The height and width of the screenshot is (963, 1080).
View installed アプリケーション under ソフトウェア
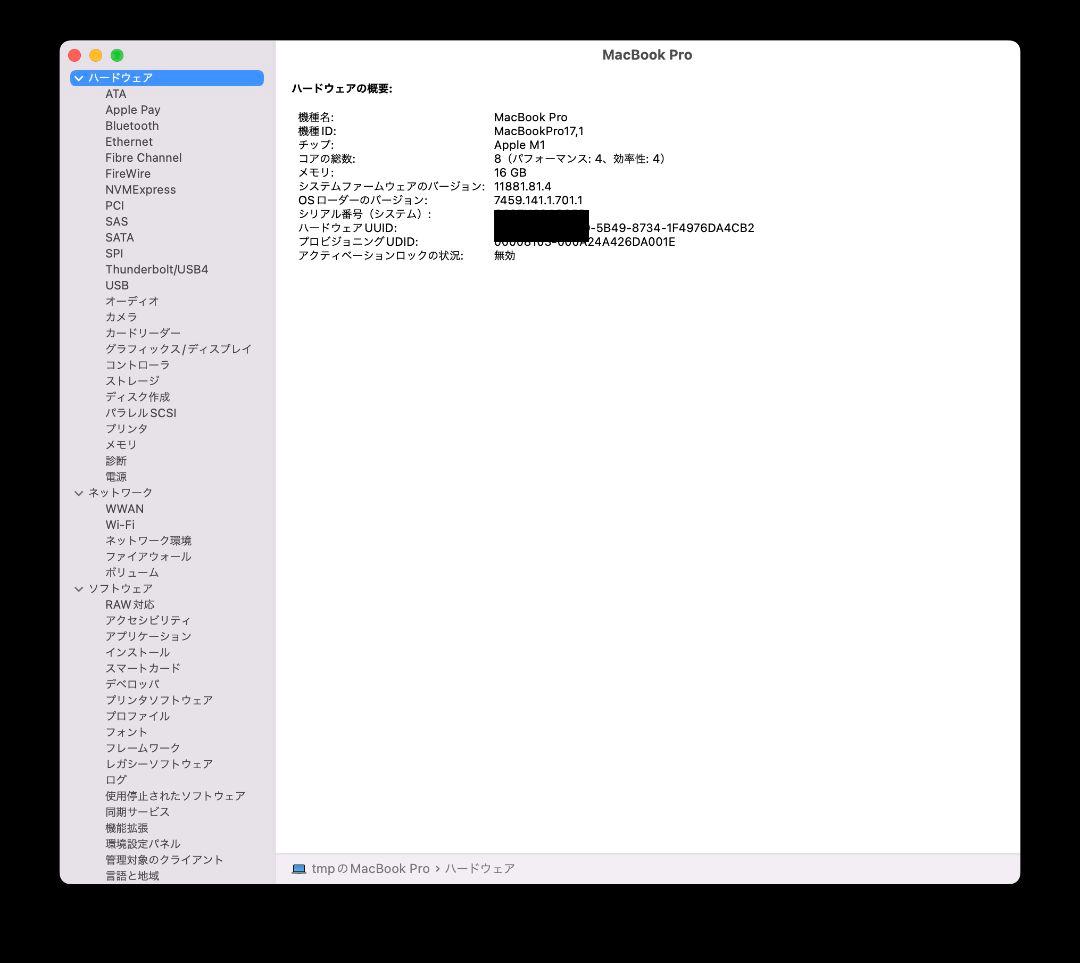146,636
